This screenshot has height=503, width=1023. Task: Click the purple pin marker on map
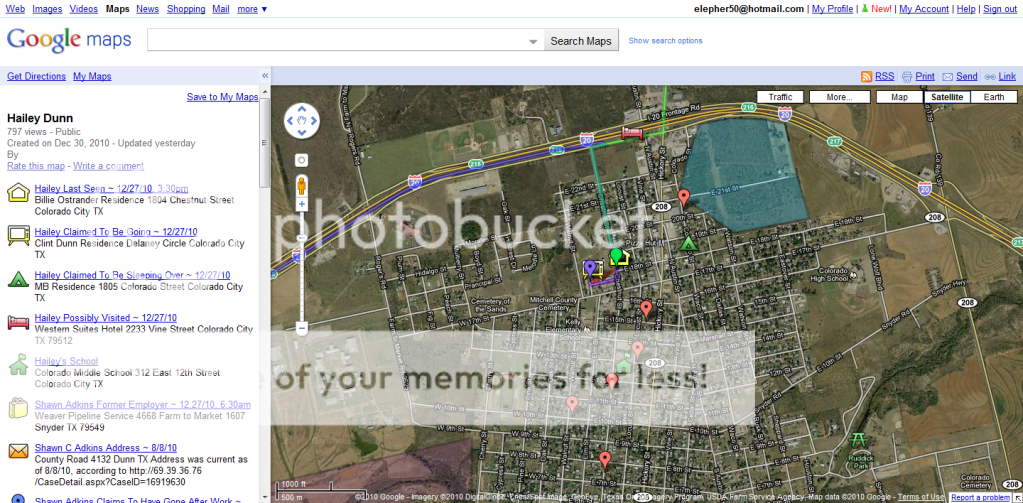590,267
